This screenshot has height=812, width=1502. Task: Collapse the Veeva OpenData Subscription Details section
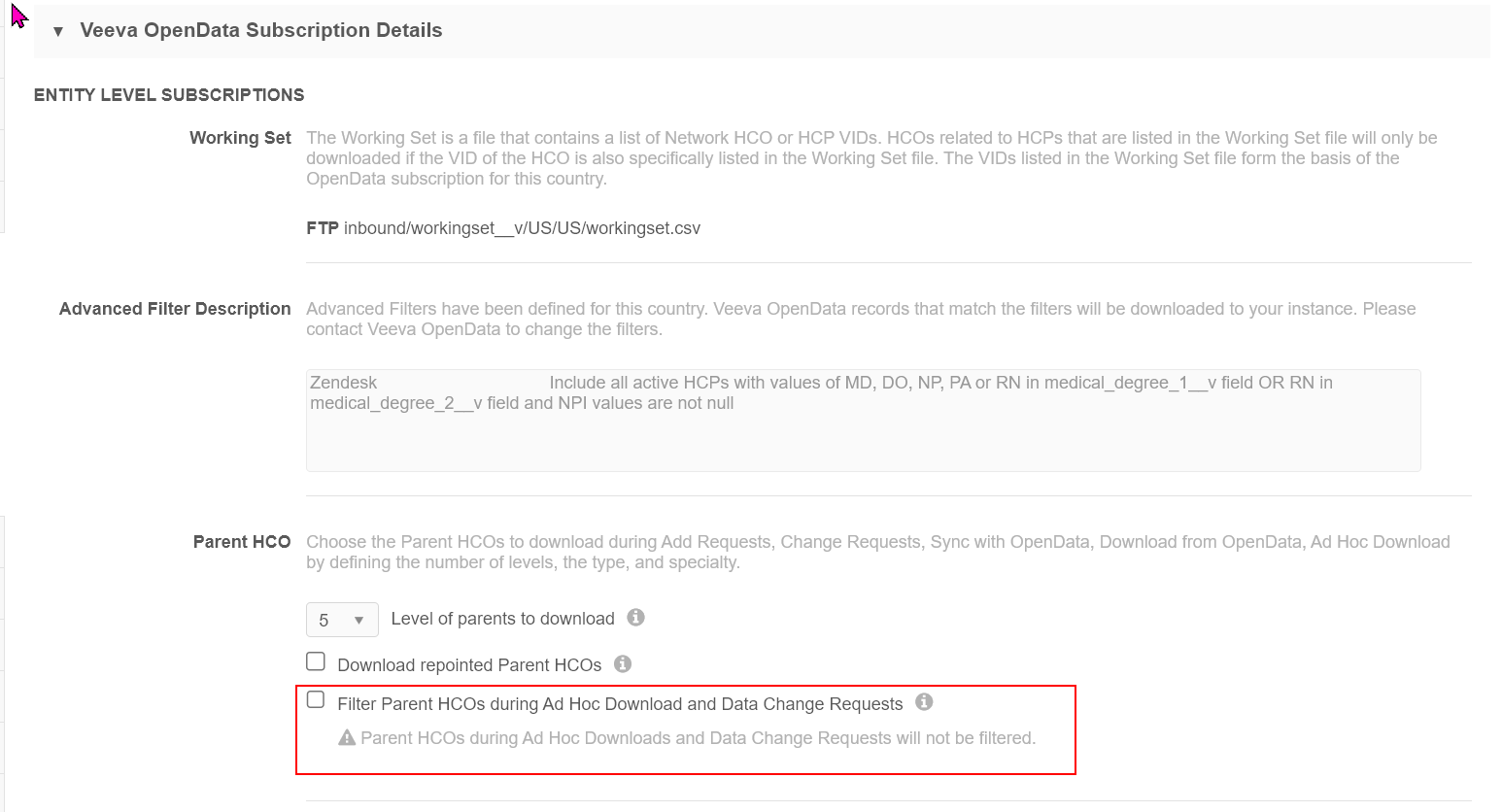(x=58, y=31)
